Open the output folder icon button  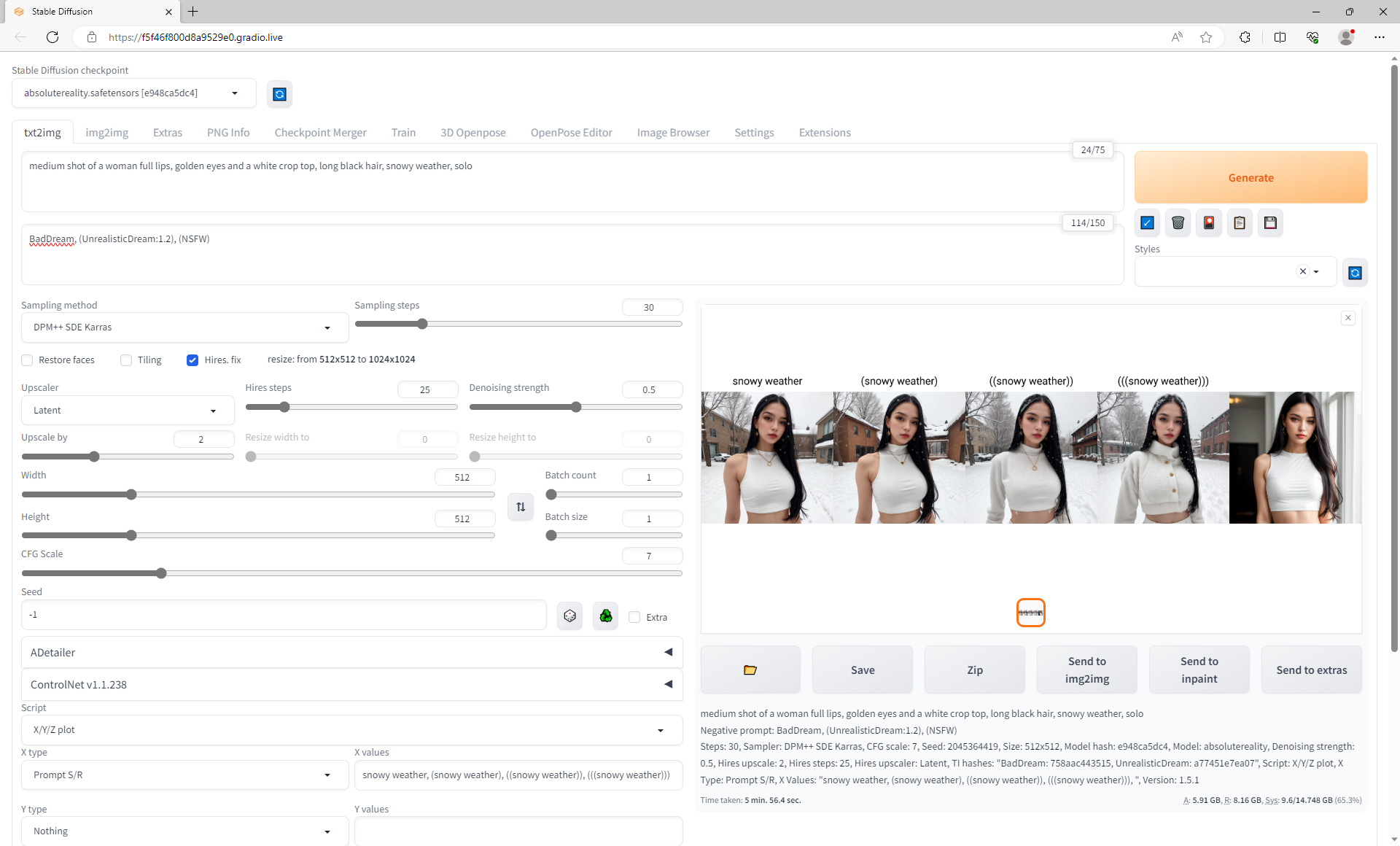(x=750, y=670)
